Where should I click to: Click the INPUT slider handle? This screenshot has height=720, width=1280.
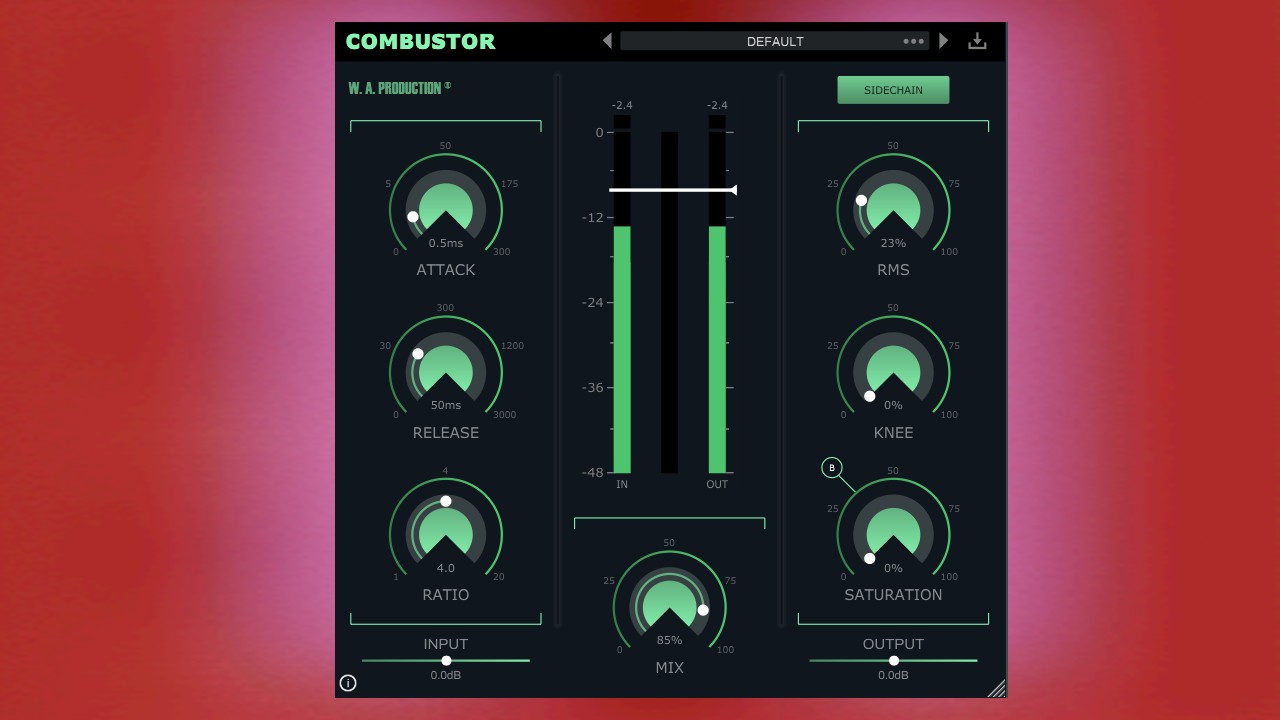click(446, 660)
